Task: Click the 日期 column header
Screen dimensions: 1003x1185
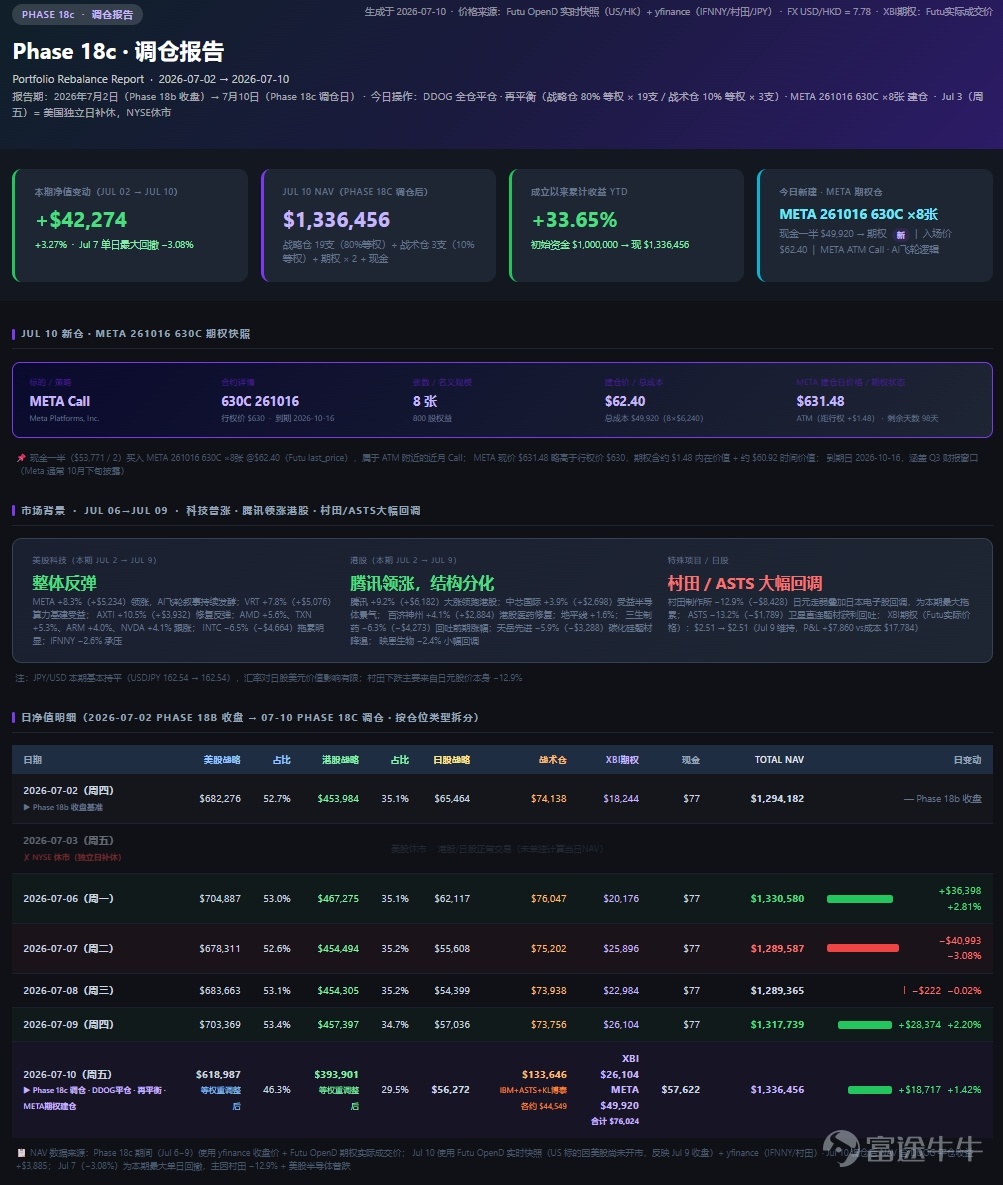Action: [x=33, y=760]
